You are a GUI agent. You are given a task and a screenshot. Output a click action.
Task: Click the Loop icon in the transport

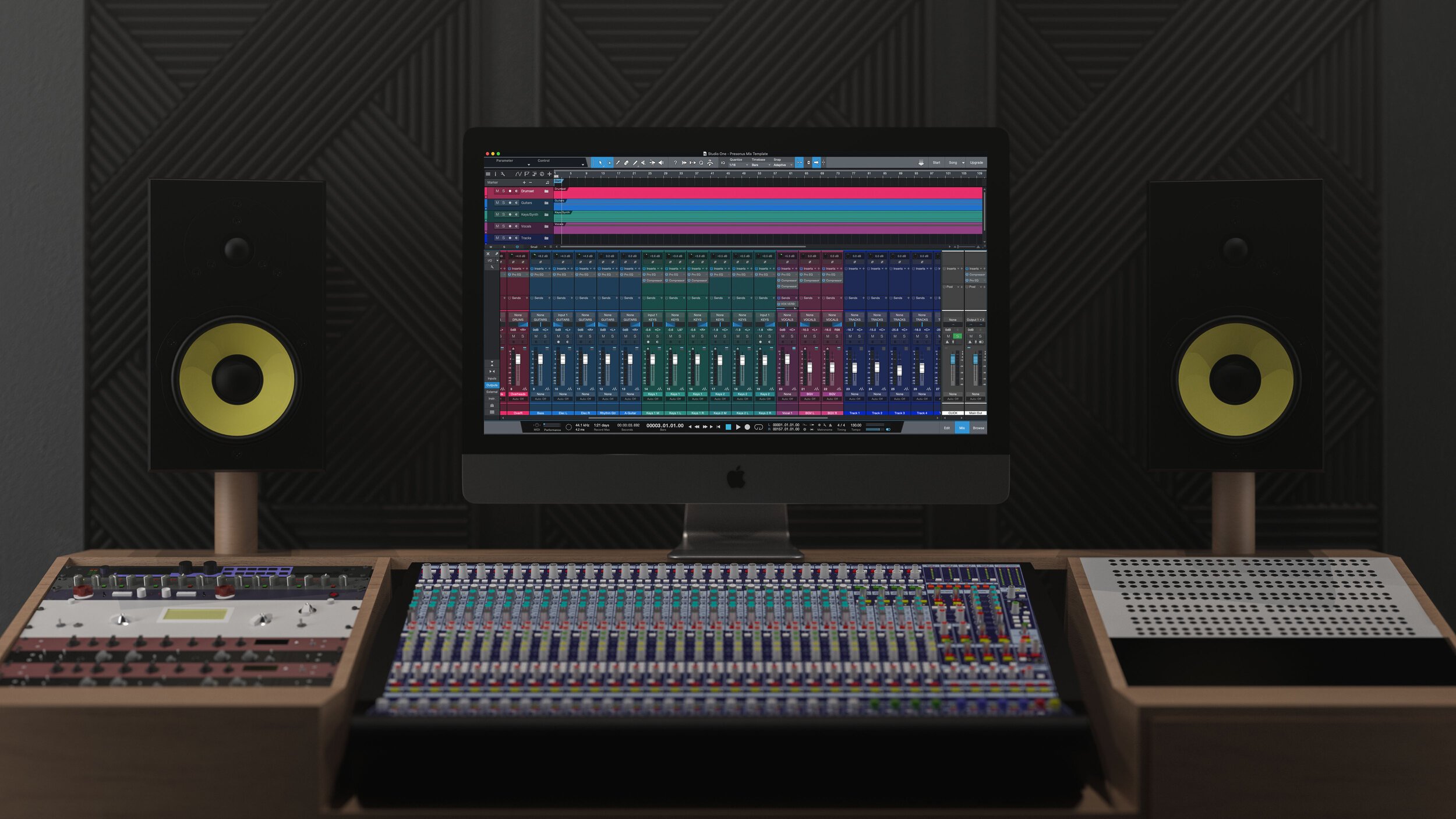(759, 427)
